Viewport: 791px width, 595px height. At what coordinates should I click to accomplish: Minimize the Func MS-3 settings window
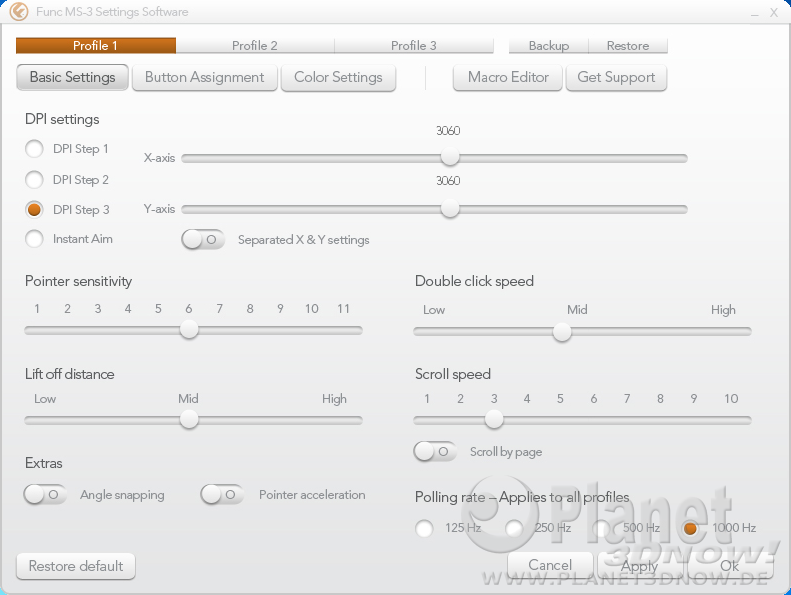(755, 13)
